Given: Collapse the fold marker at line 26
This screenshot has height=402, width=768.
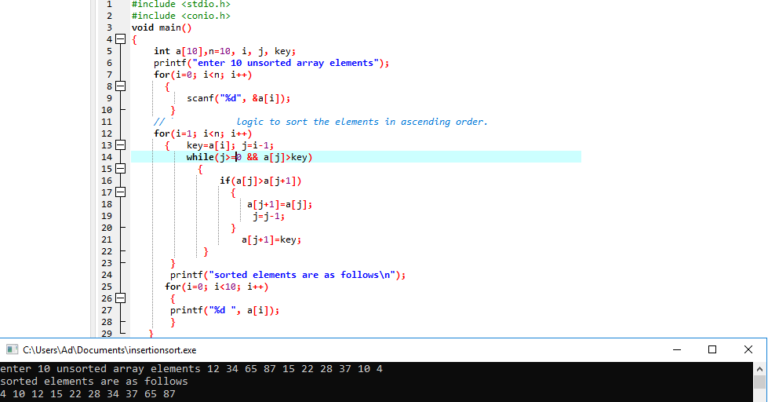Looking at the screenshot, I should [x=120, y=298].
